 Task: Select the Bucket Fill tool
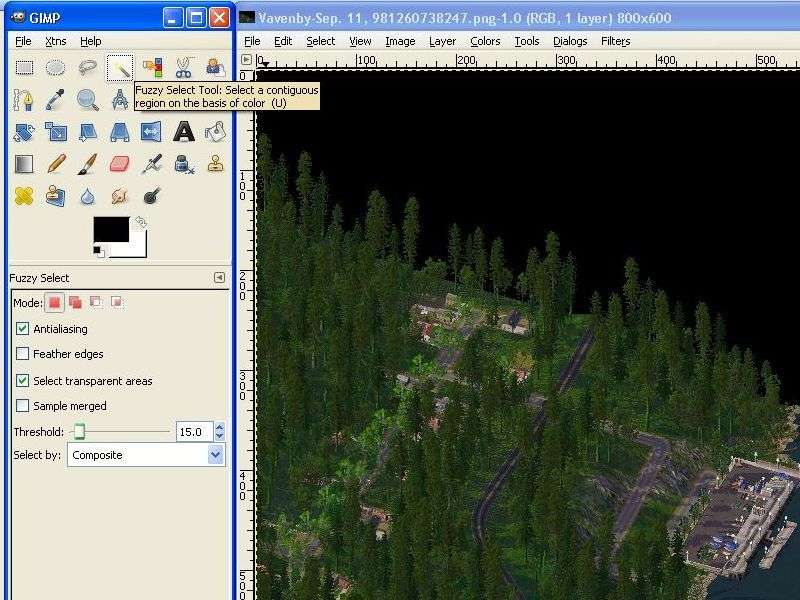coord(215,132)
